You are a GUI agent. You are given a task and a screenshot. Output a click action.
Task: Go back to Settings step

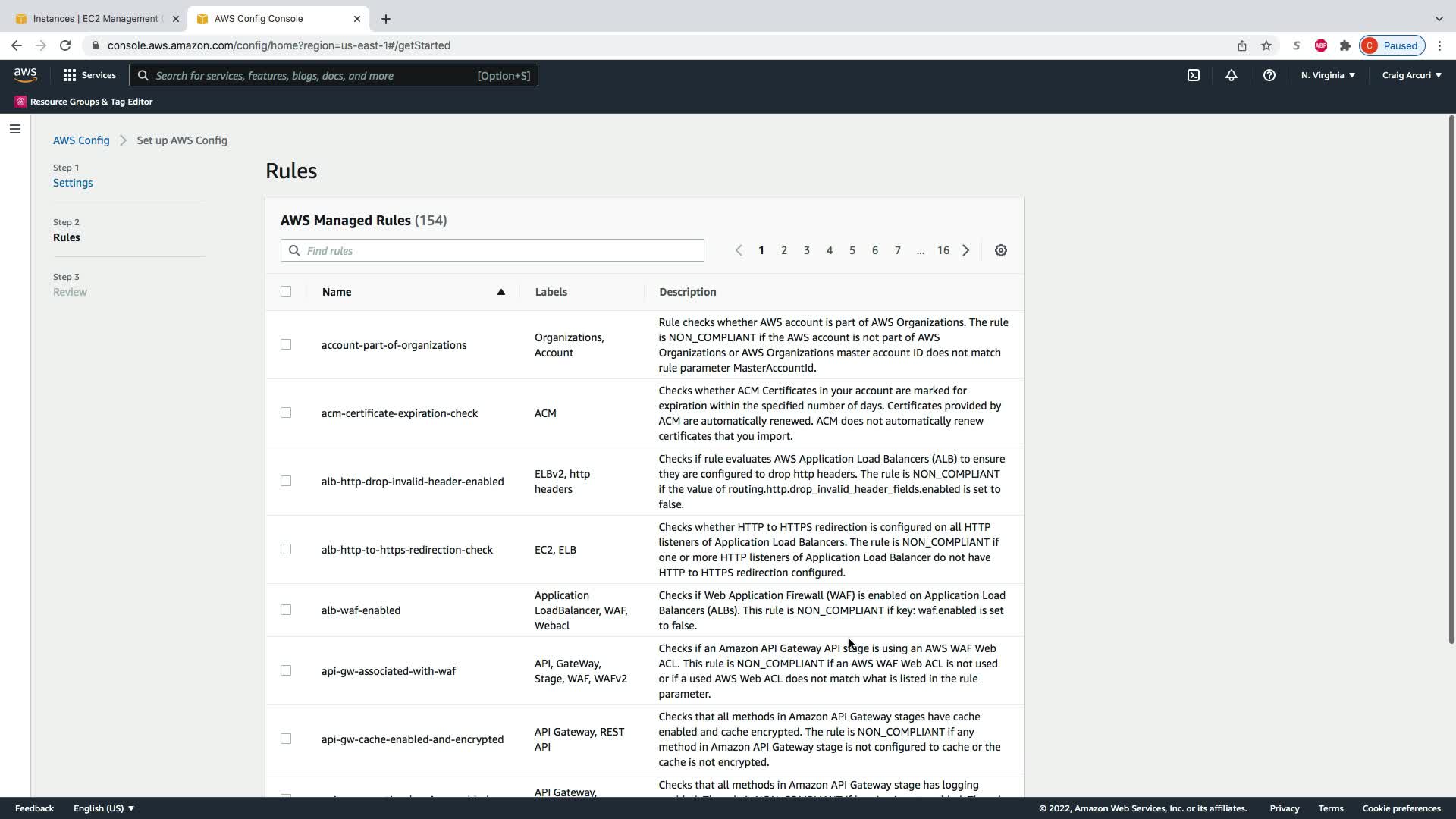(x=73, y=183)
